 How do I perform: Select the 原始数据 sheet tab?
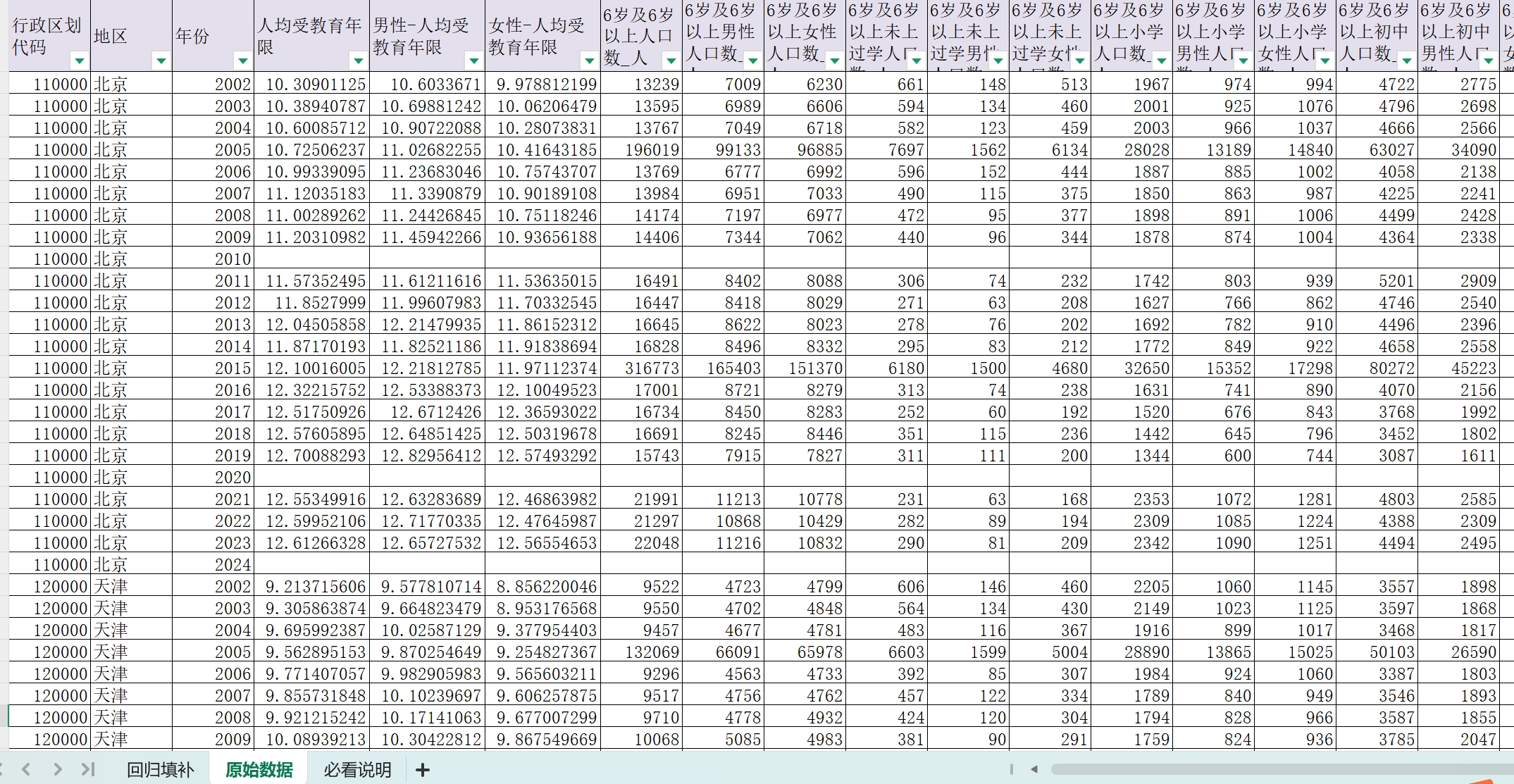(259, 770)
